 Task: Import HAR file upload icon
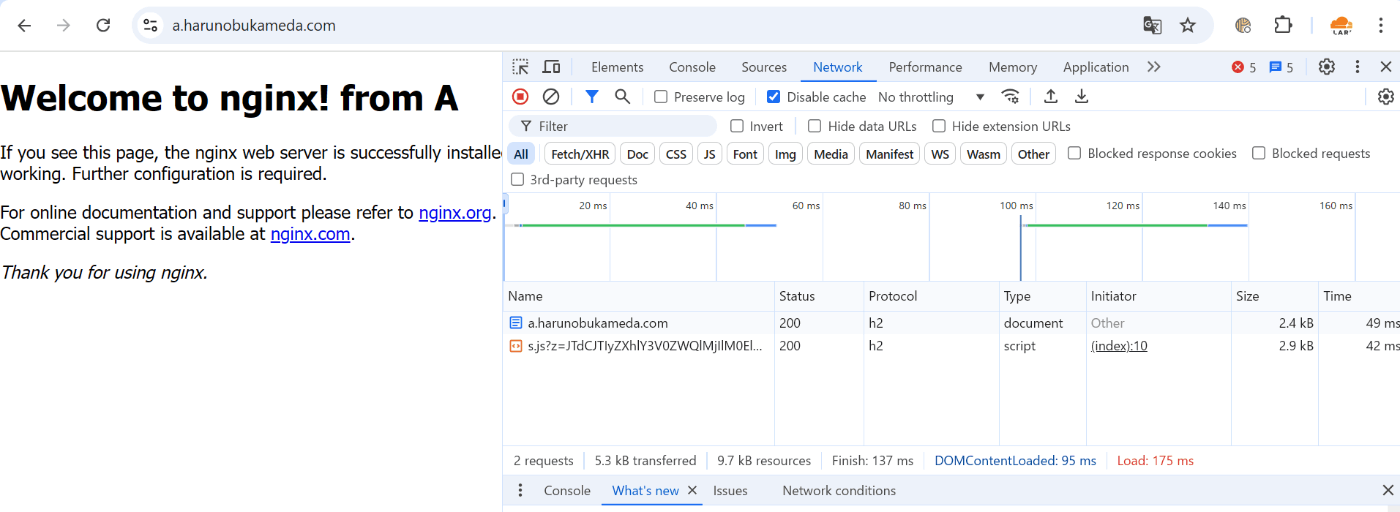(x=1051, y=97)
